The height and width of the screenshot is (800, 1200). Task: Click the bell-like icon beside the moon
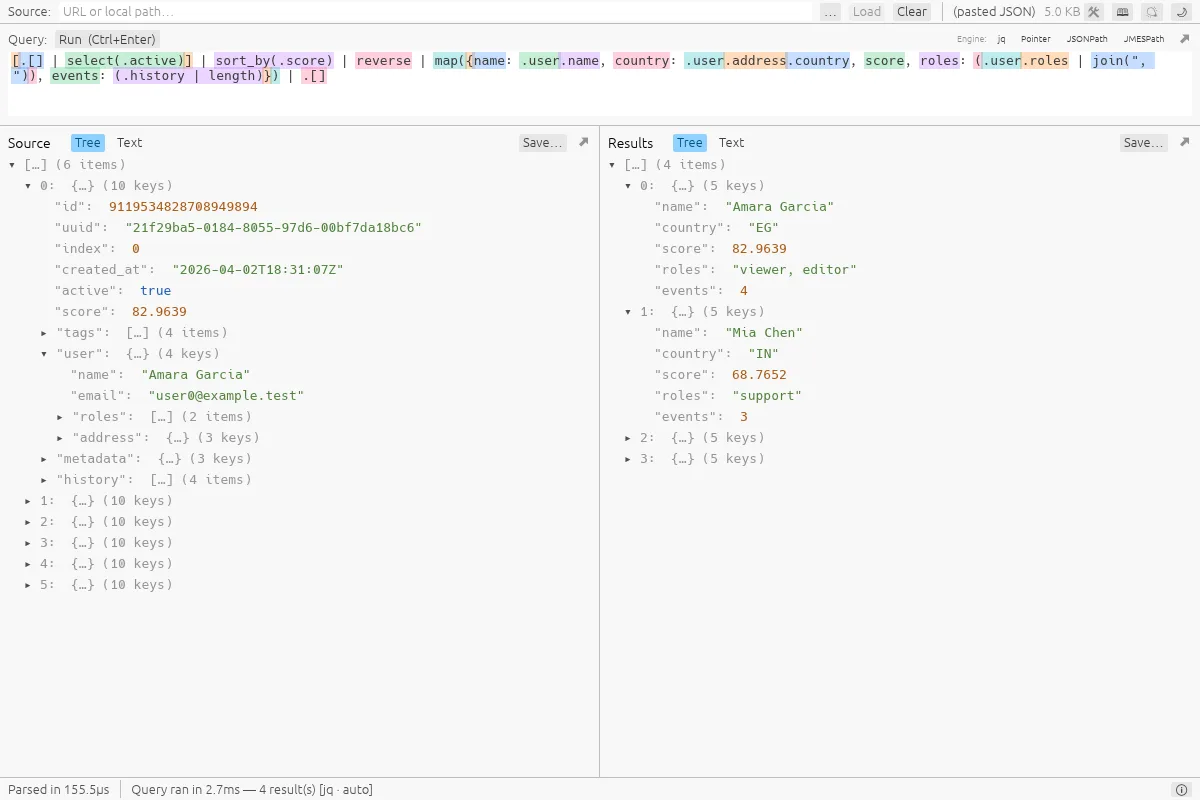tap(1152, 12)
